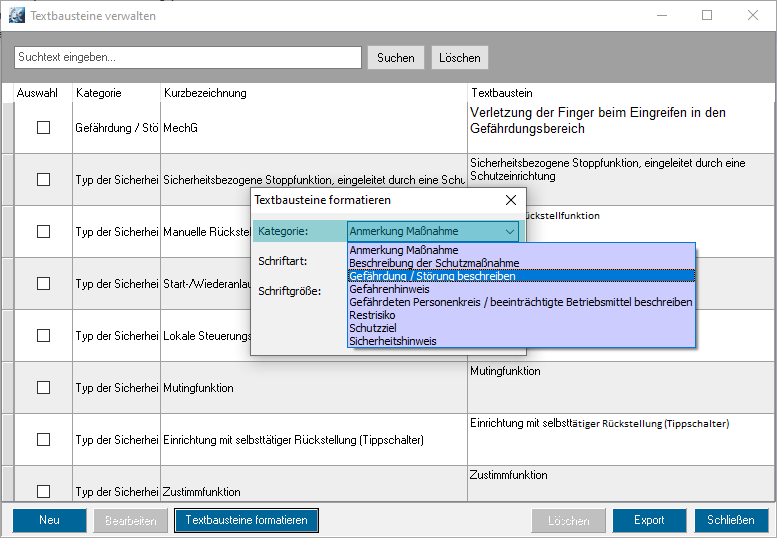The width and height of the screenshot is (777, 538).
Task: Select the Zustimmfunktion row checkbox
Action: 43,491
